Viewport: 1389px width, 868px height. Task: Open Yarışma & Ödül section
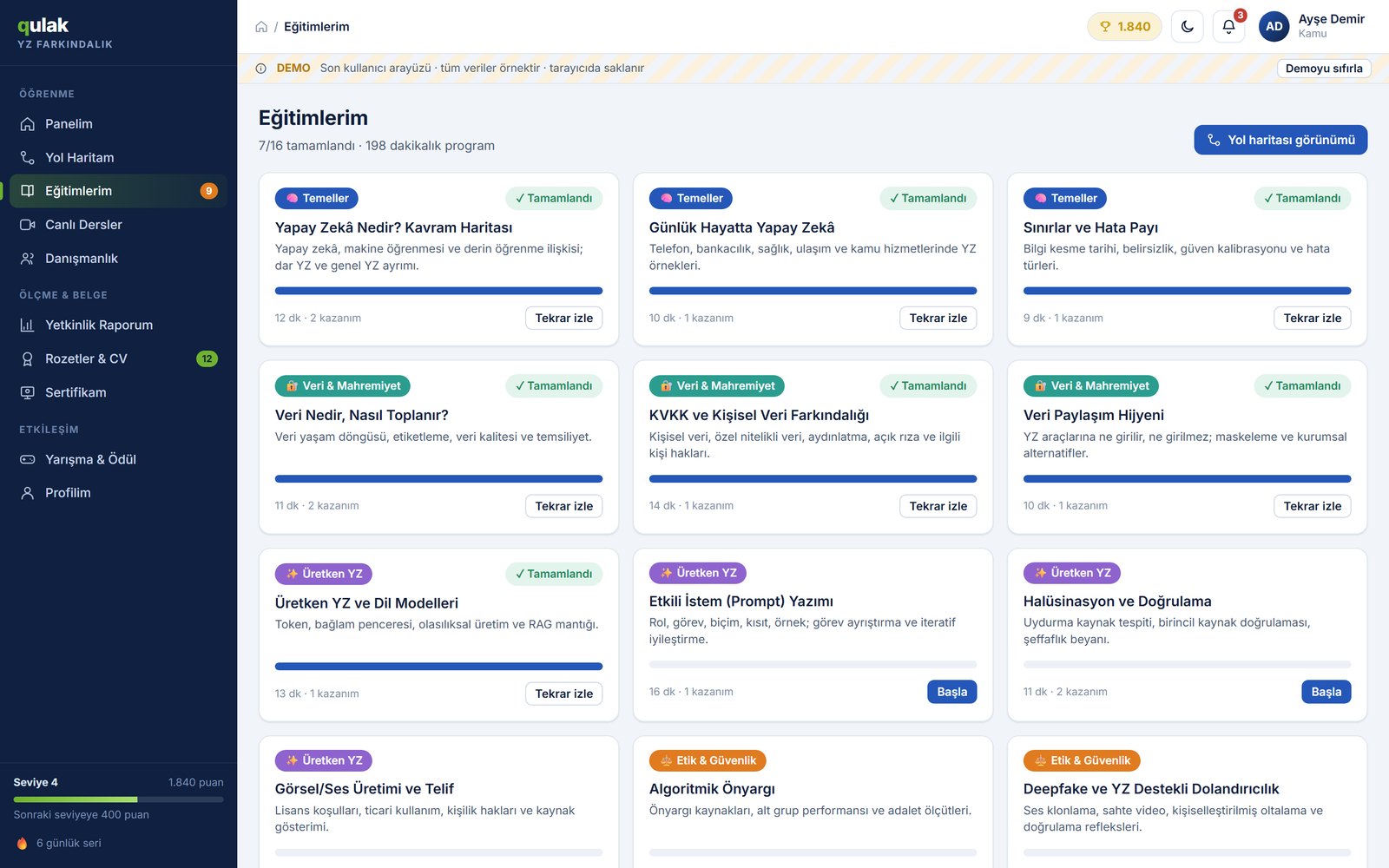point(118,460)
